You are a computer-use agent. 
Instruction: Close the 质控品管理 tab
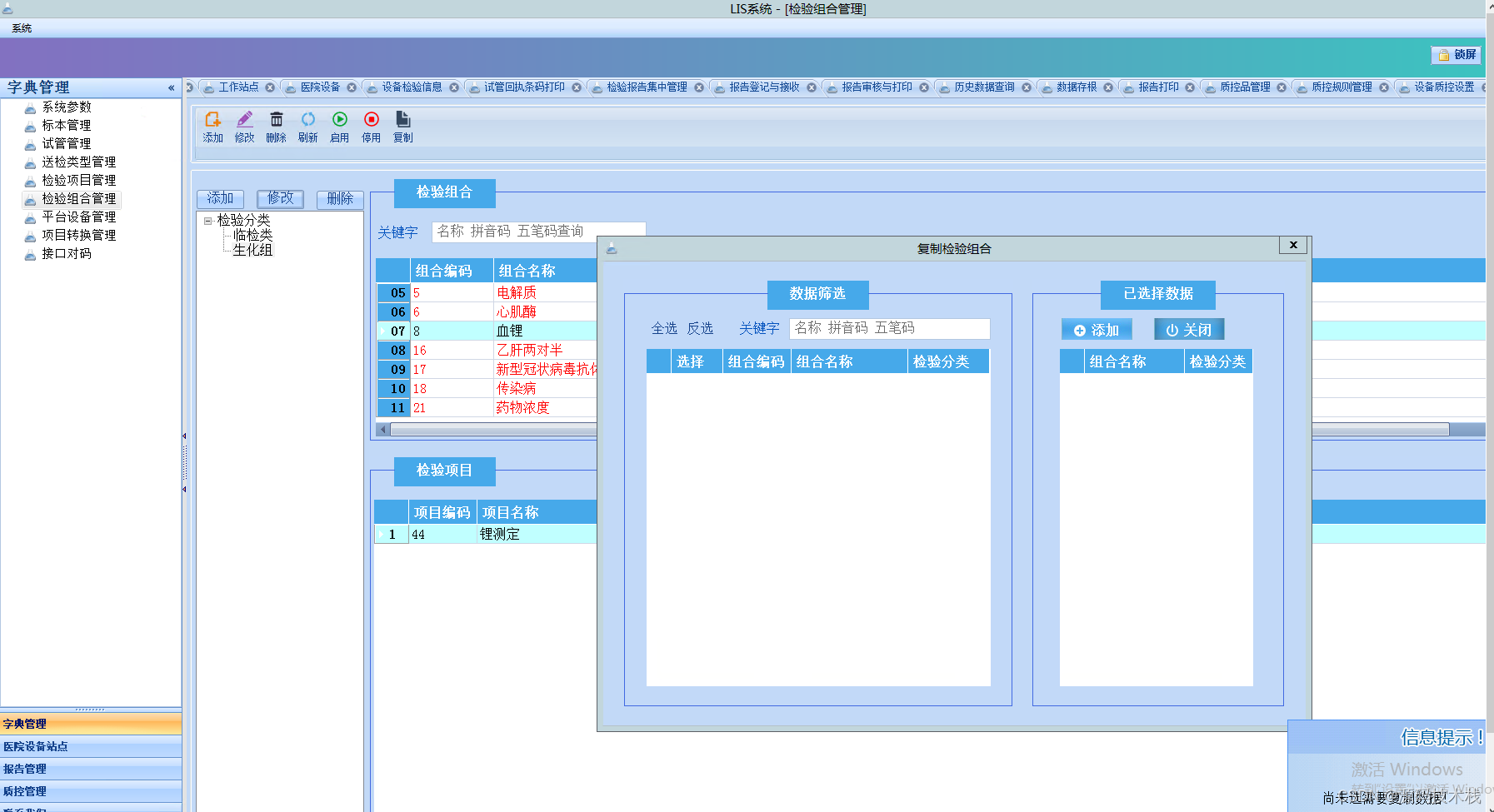point(1282,87)
